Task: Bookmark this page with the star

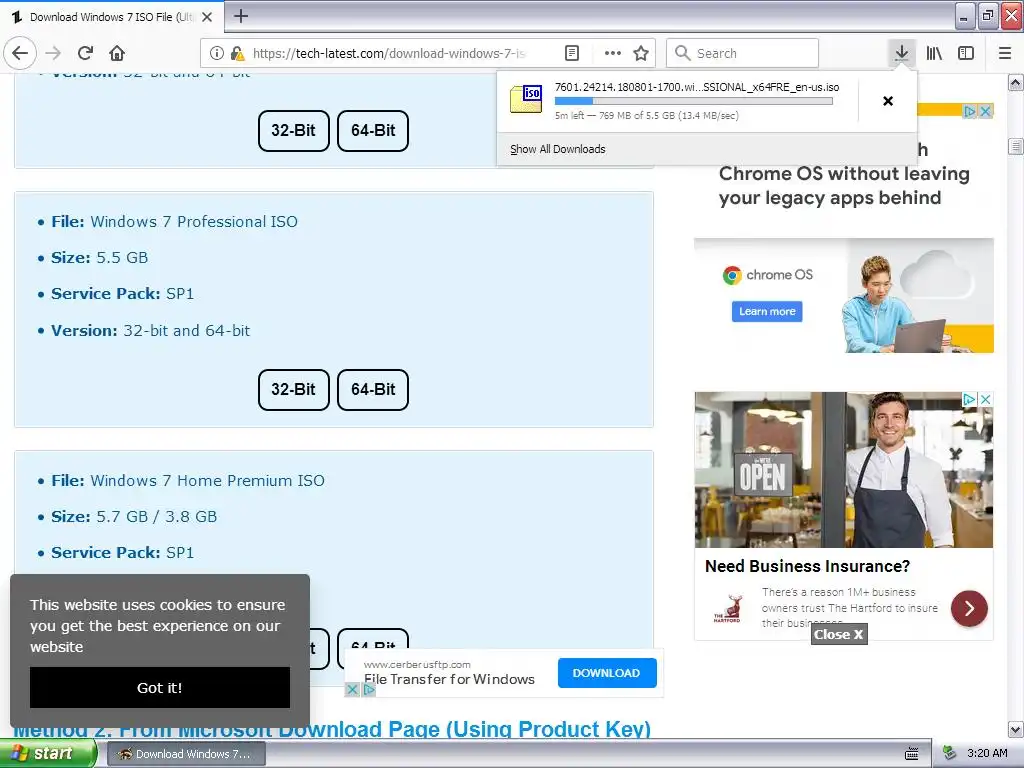Action: (641, 53)
